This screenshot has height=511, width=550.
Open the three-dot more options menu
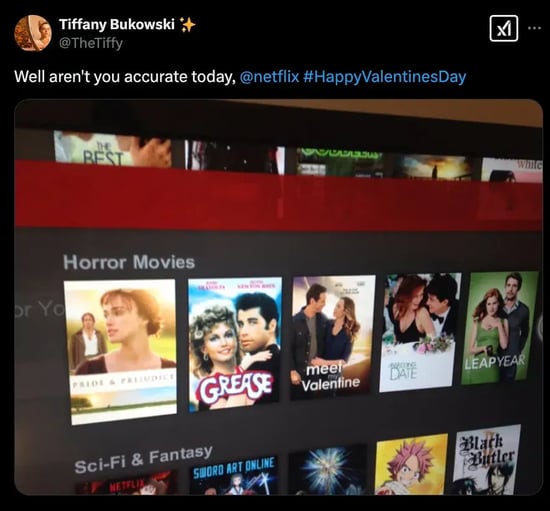click(535, 28)
